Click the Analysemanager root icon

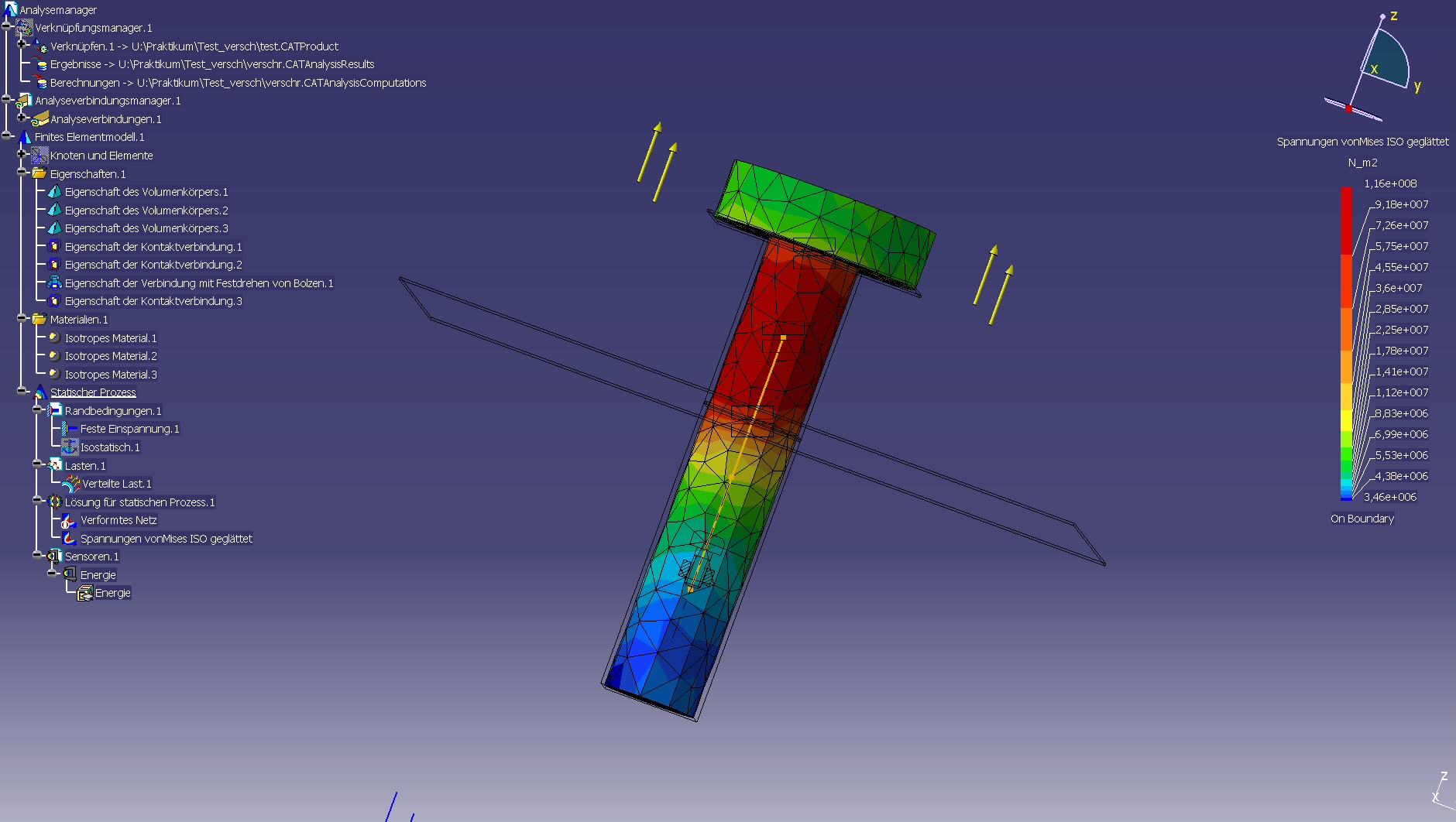[x=10, y=9]
